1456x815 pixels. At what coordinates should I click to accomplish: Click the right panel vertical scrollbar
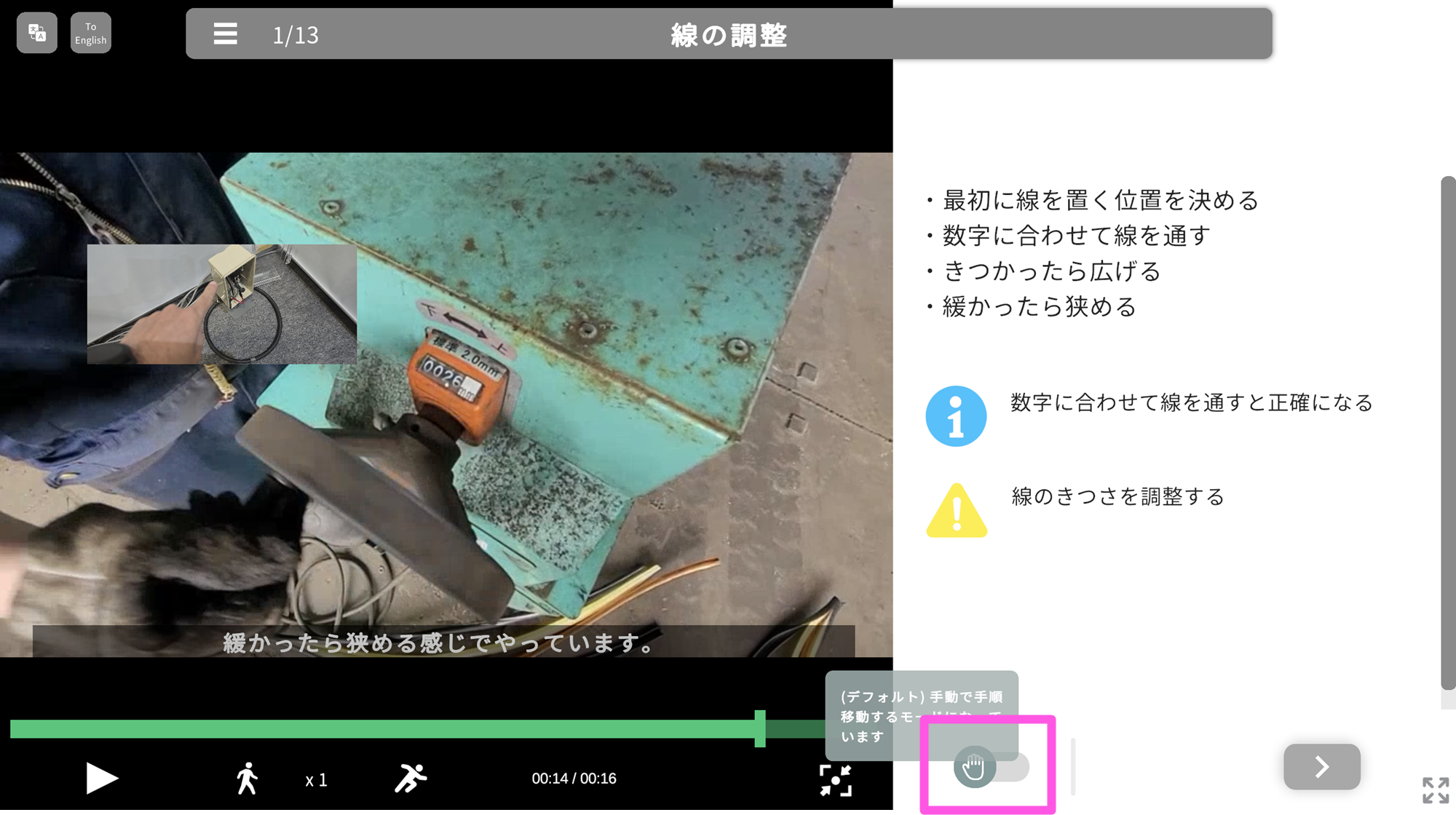pos(1447,432)
